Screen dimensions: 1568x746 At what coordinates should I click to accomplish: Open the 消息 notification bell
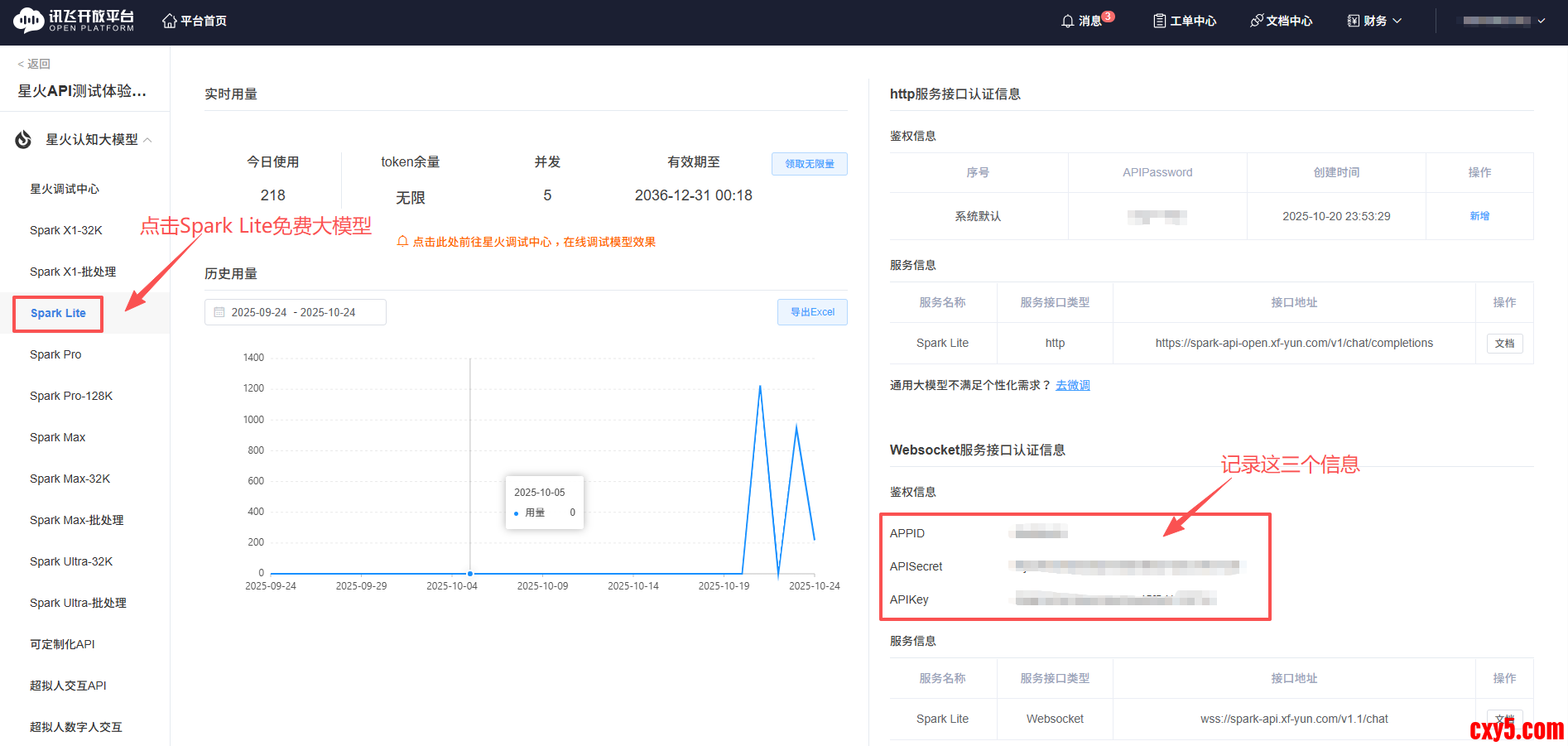click(1068, 21)
